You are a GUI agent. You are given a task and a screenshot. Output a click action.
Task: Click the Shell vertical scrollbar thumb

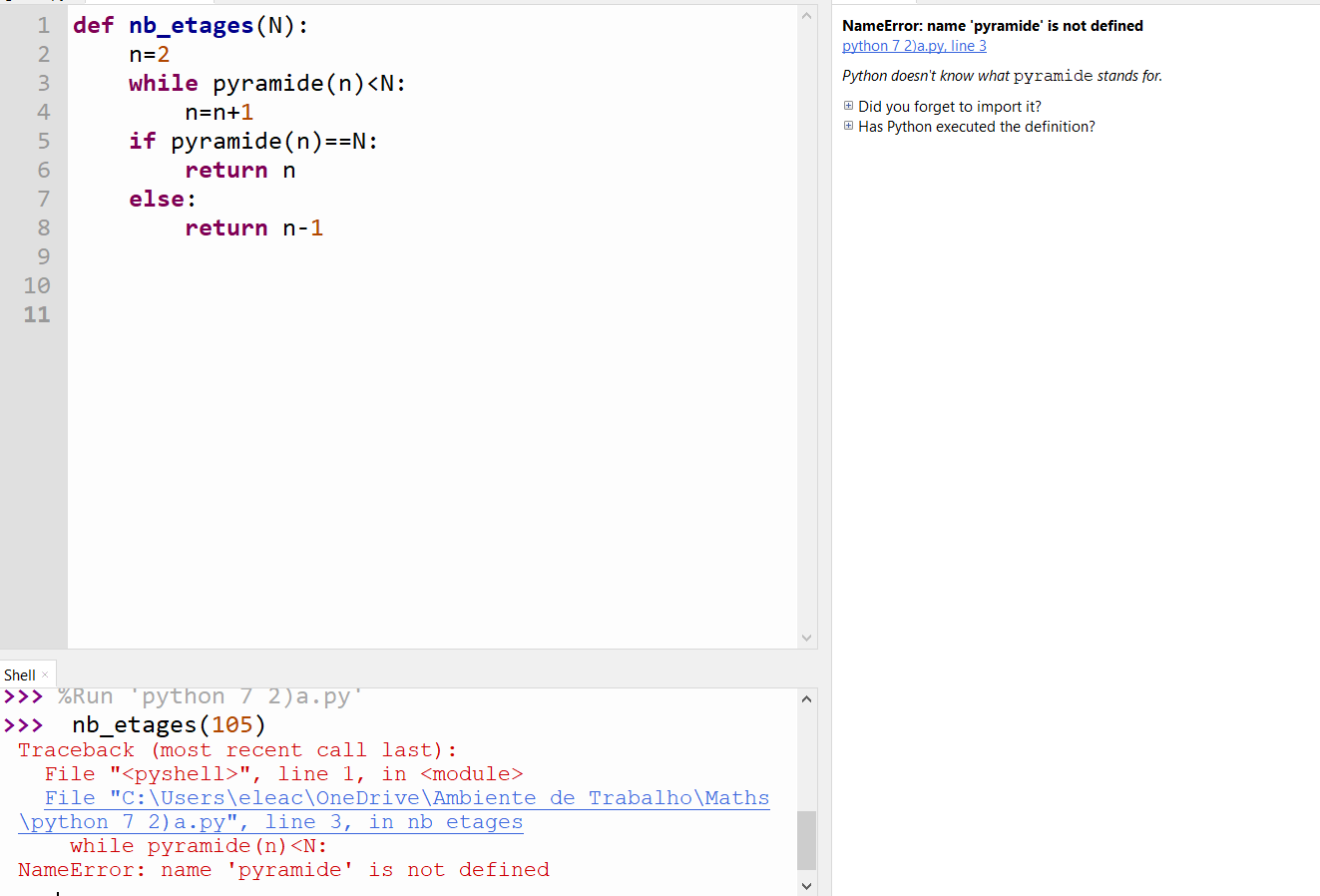coord(806,840)
